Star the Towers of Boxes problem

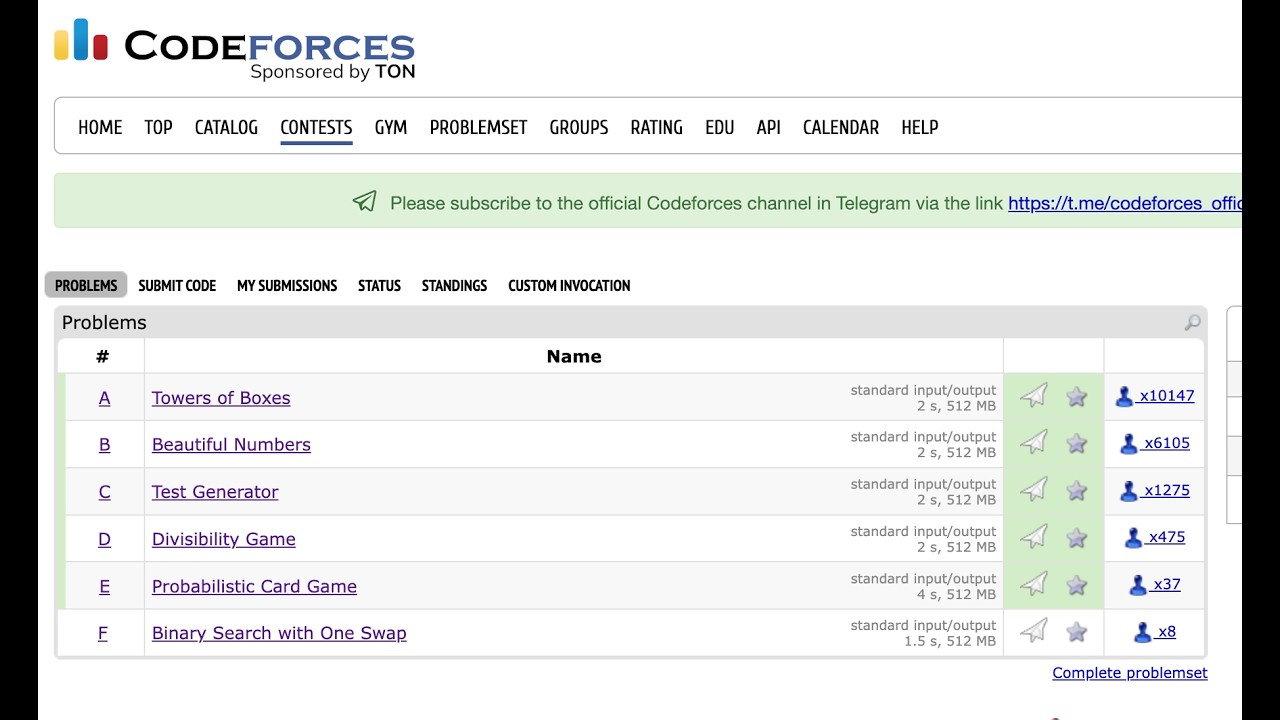tap(1076, 397)
